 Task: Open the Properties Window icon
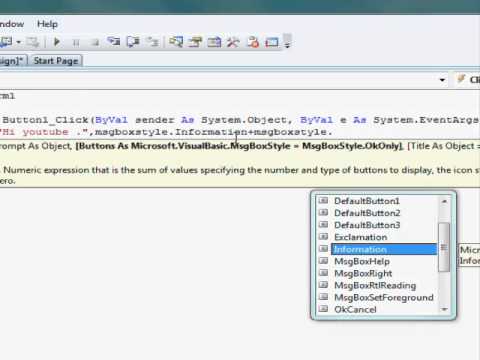195,42
